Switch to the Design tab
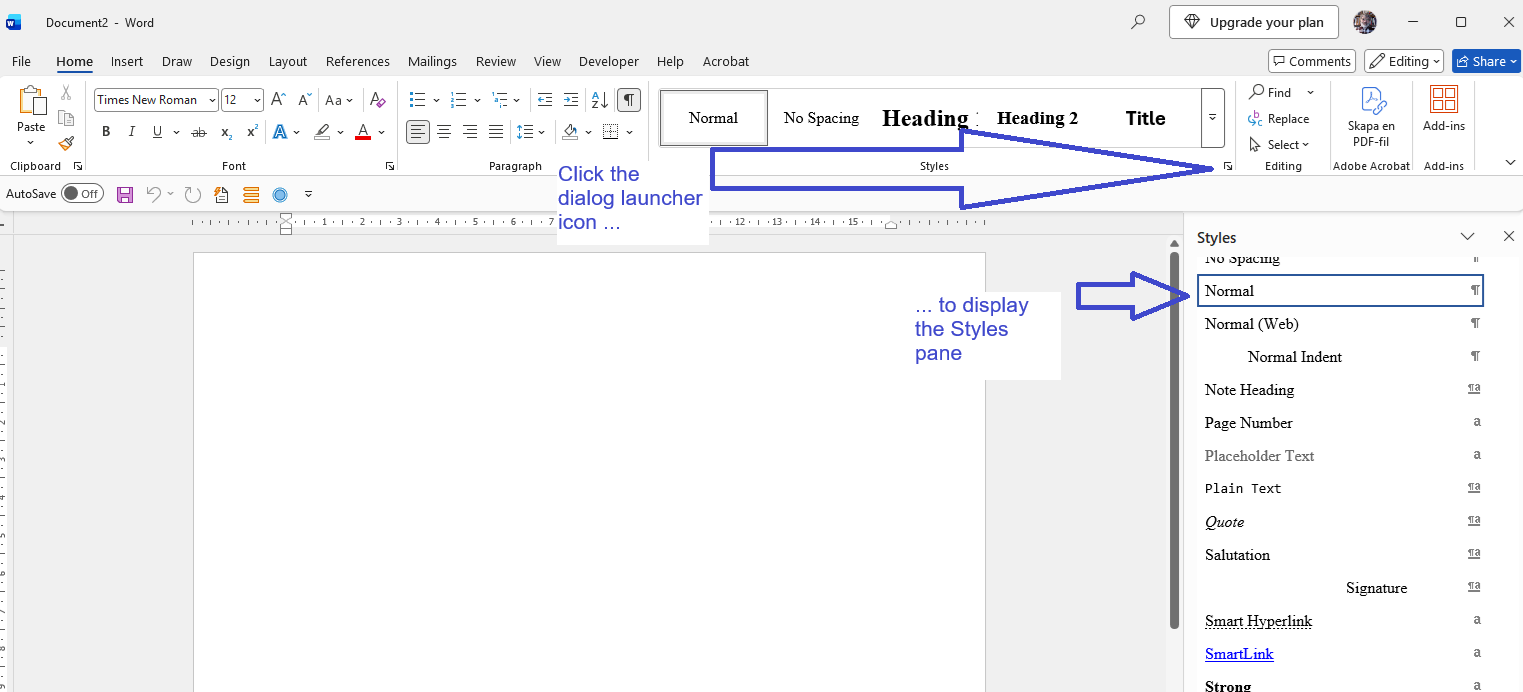The width and height of the screenshot is (1523, 692). point(230,61)
